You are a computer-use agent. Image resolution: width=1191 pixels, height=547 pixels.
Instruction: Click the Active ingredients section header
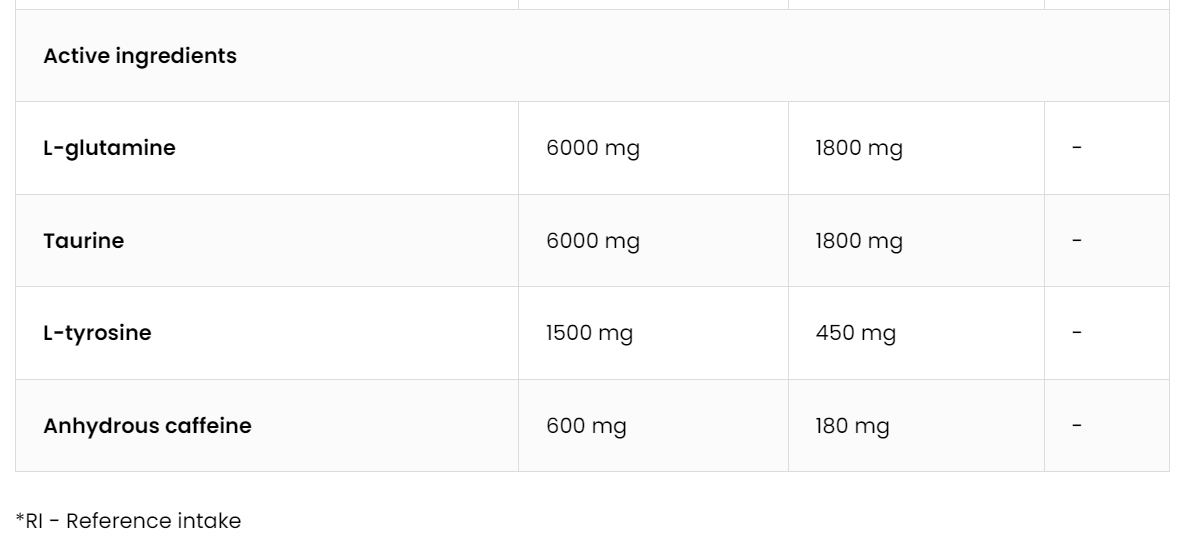pos(140,56)
